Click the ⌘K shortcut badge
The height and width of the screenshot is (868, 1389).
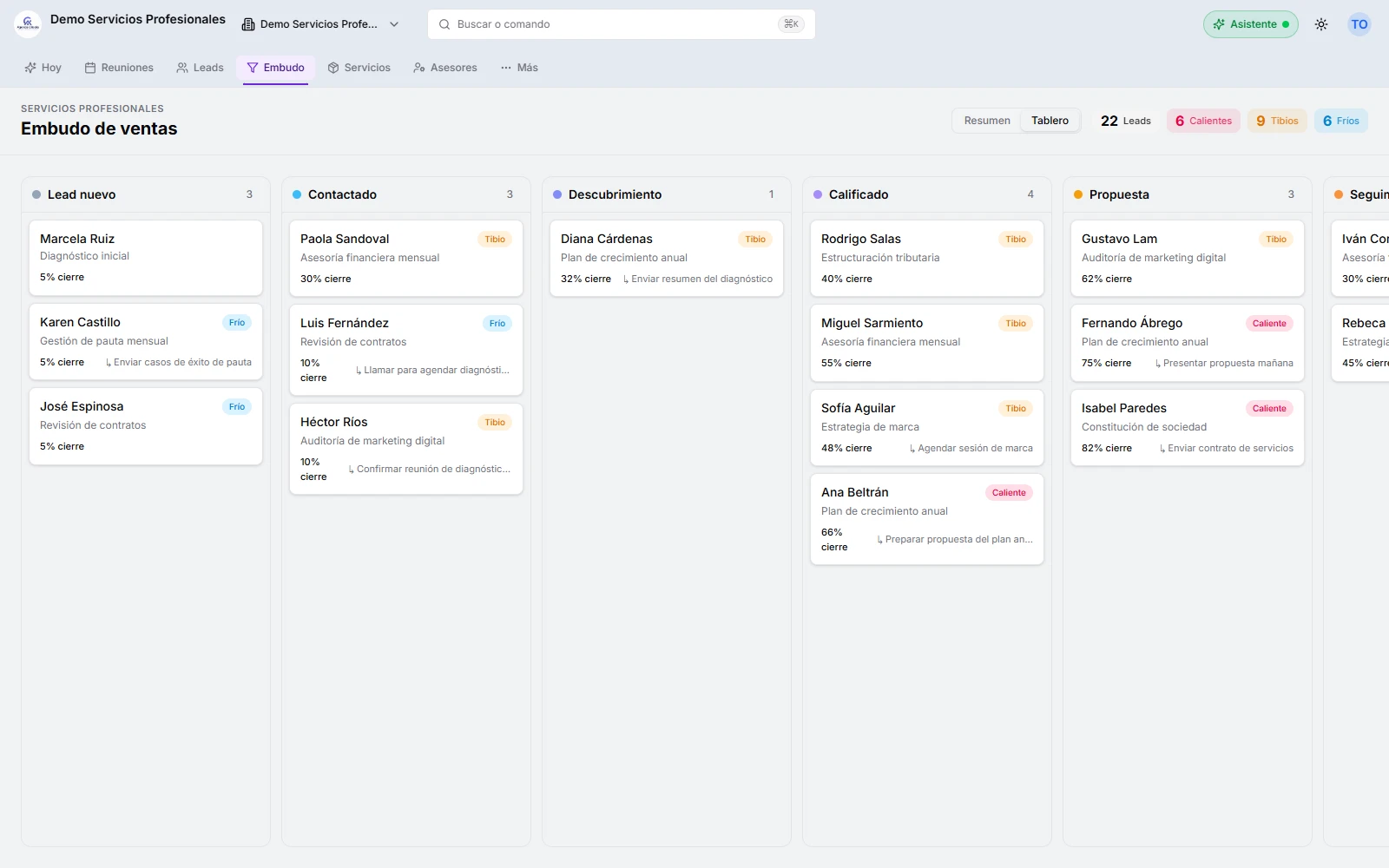point(791,24)
